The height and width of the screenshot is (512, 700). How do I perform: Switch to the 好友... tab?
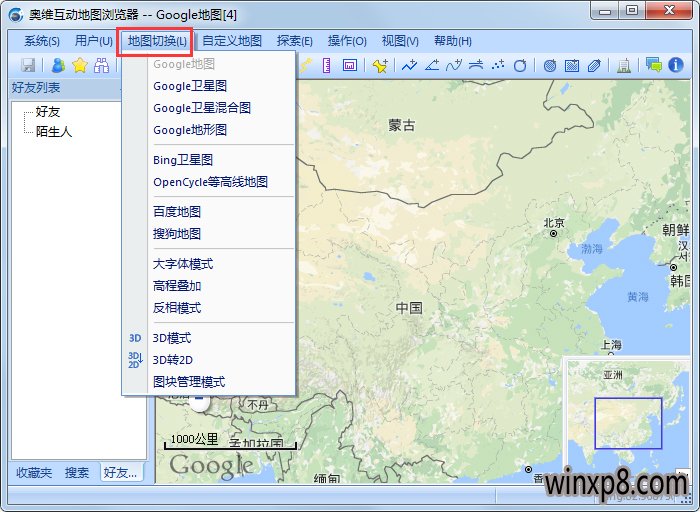point(121,472)
